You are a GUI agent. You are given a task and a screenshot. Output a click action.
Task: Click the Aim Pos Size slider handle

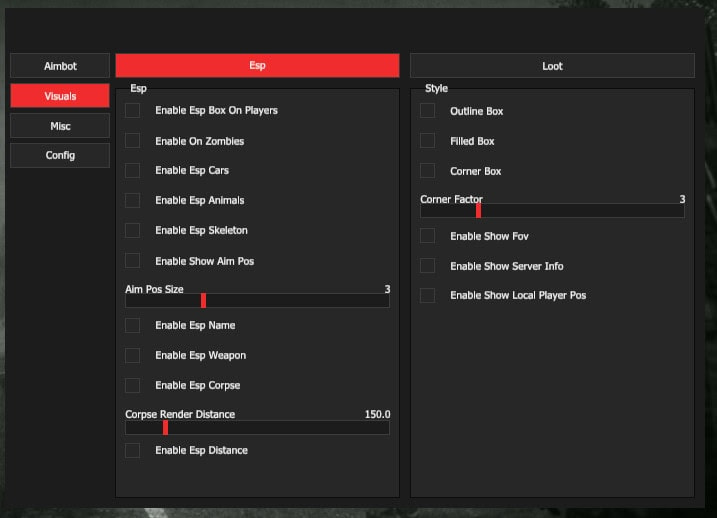click(203, 300)
